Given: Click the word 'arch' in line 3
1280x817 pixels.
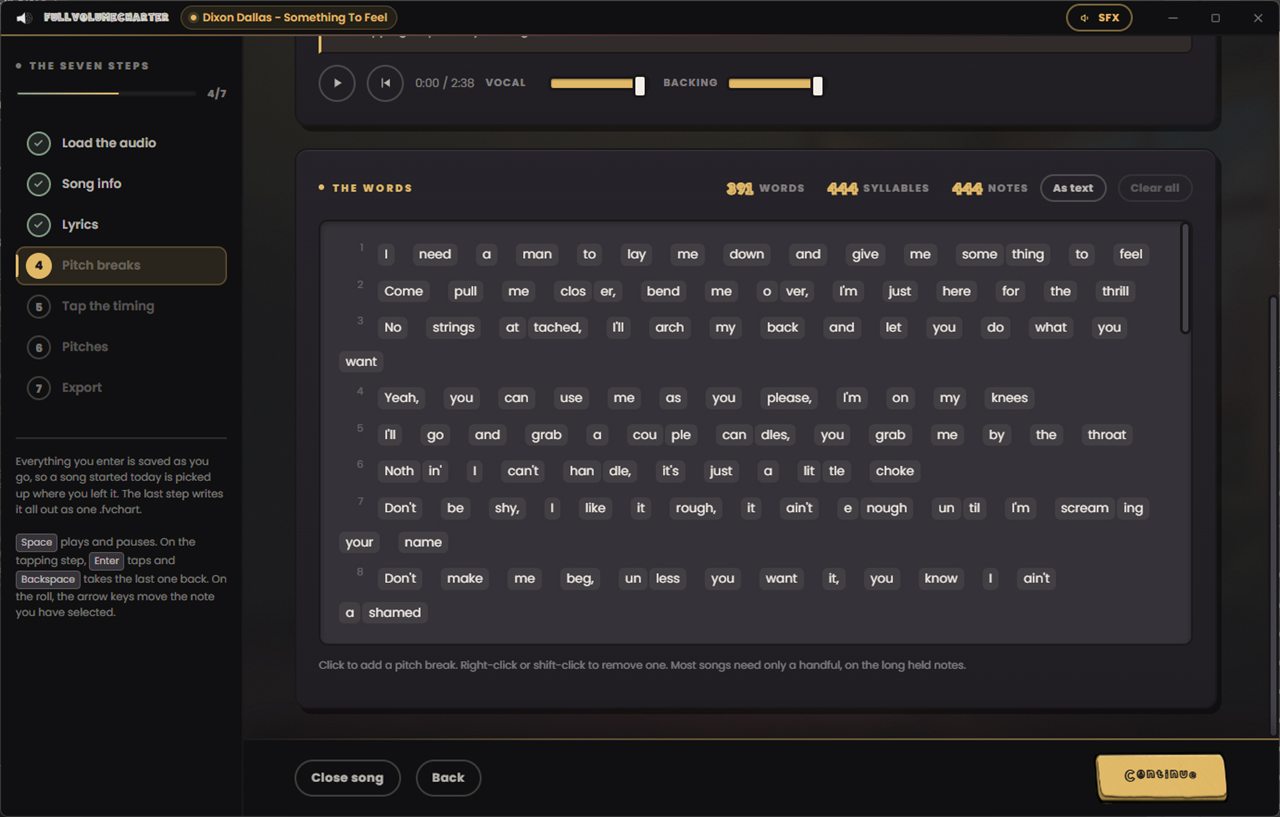Looking at the screenshot, I should [670, 327].
